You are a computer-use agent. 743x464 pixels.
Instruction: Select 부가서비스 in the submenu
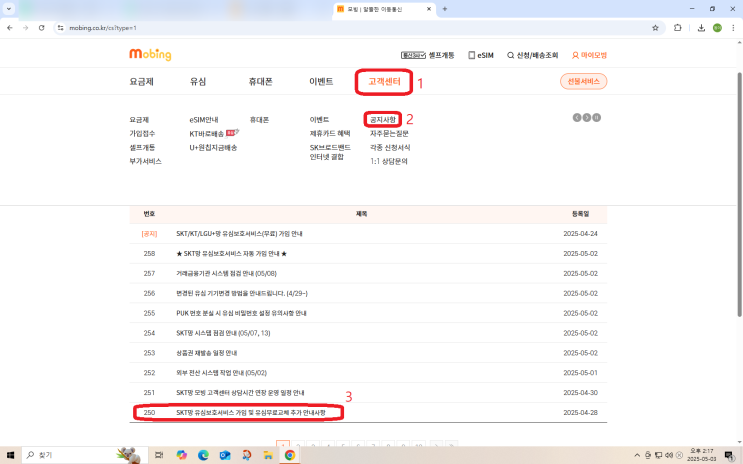[x=145, y=161]
